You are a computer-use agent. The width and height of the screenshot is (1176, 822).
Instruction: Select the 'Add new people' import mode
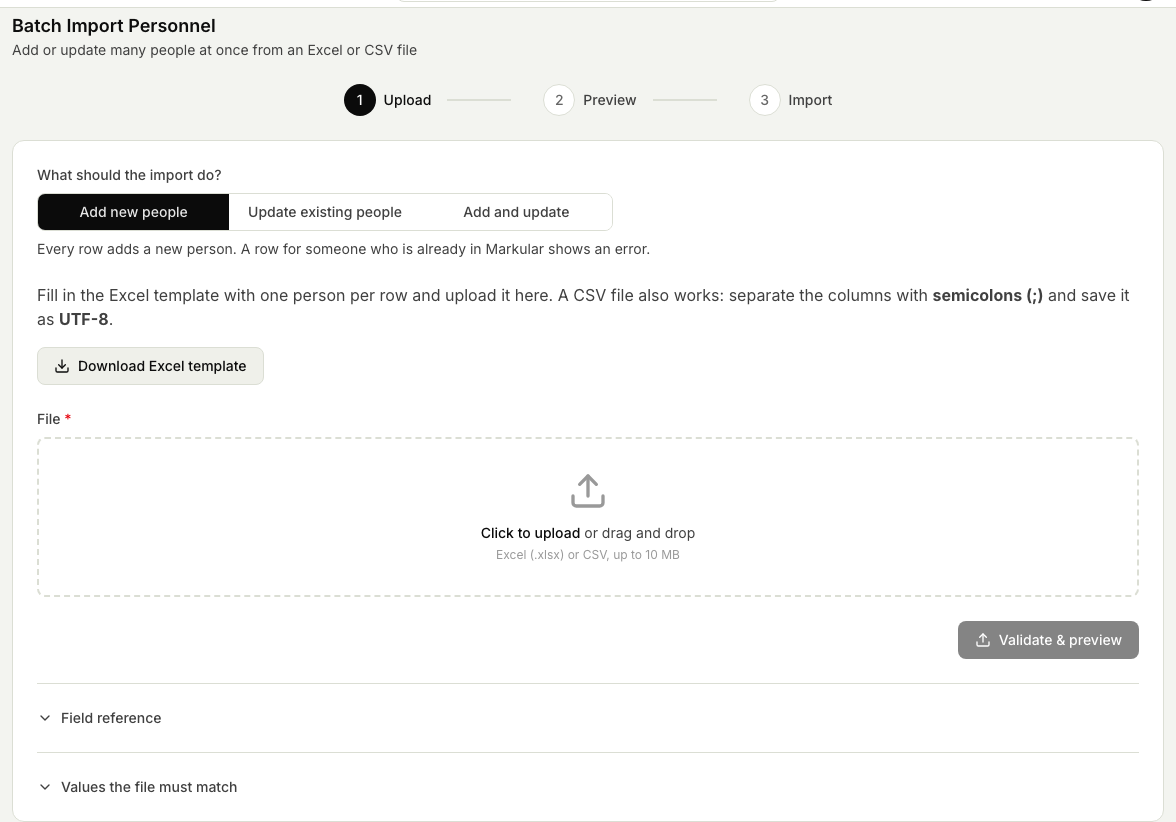[x=134, y=212]
